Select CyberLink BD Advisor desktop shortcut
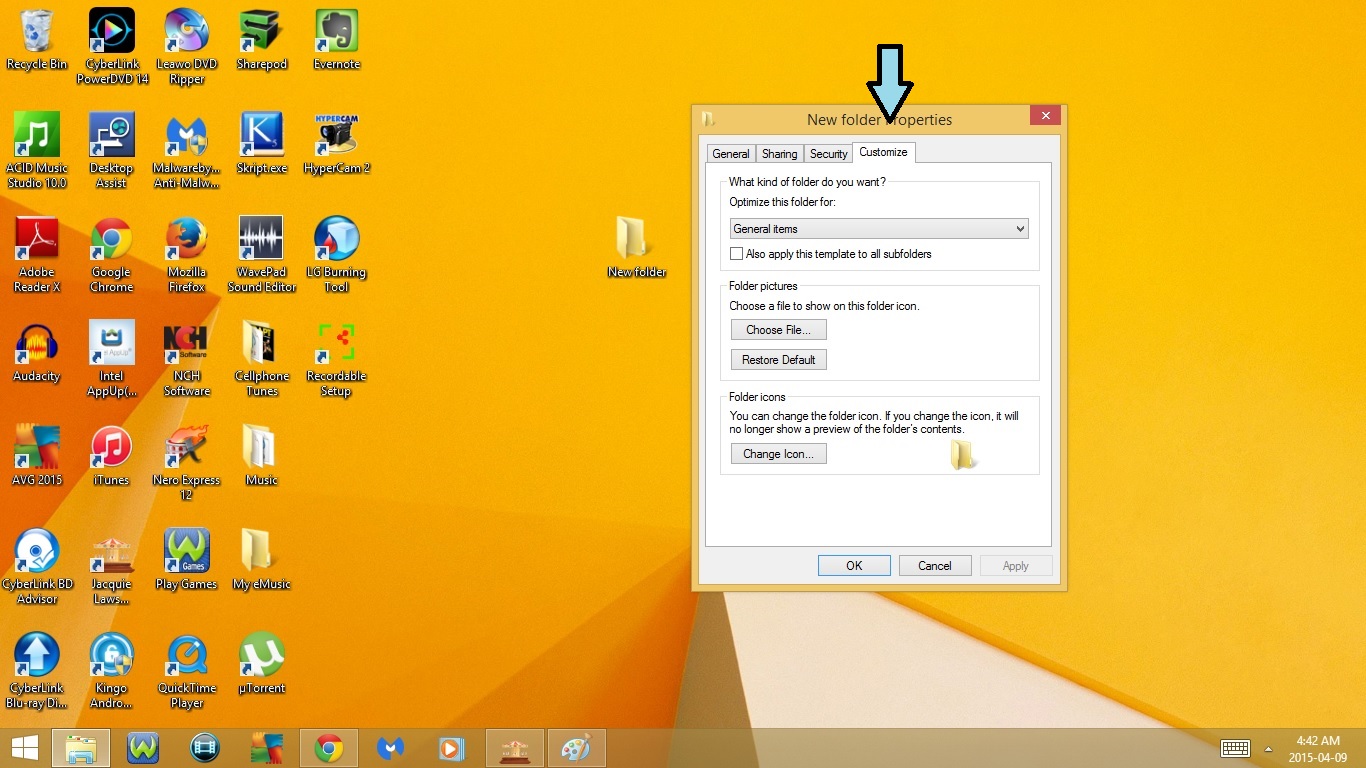 37,566
